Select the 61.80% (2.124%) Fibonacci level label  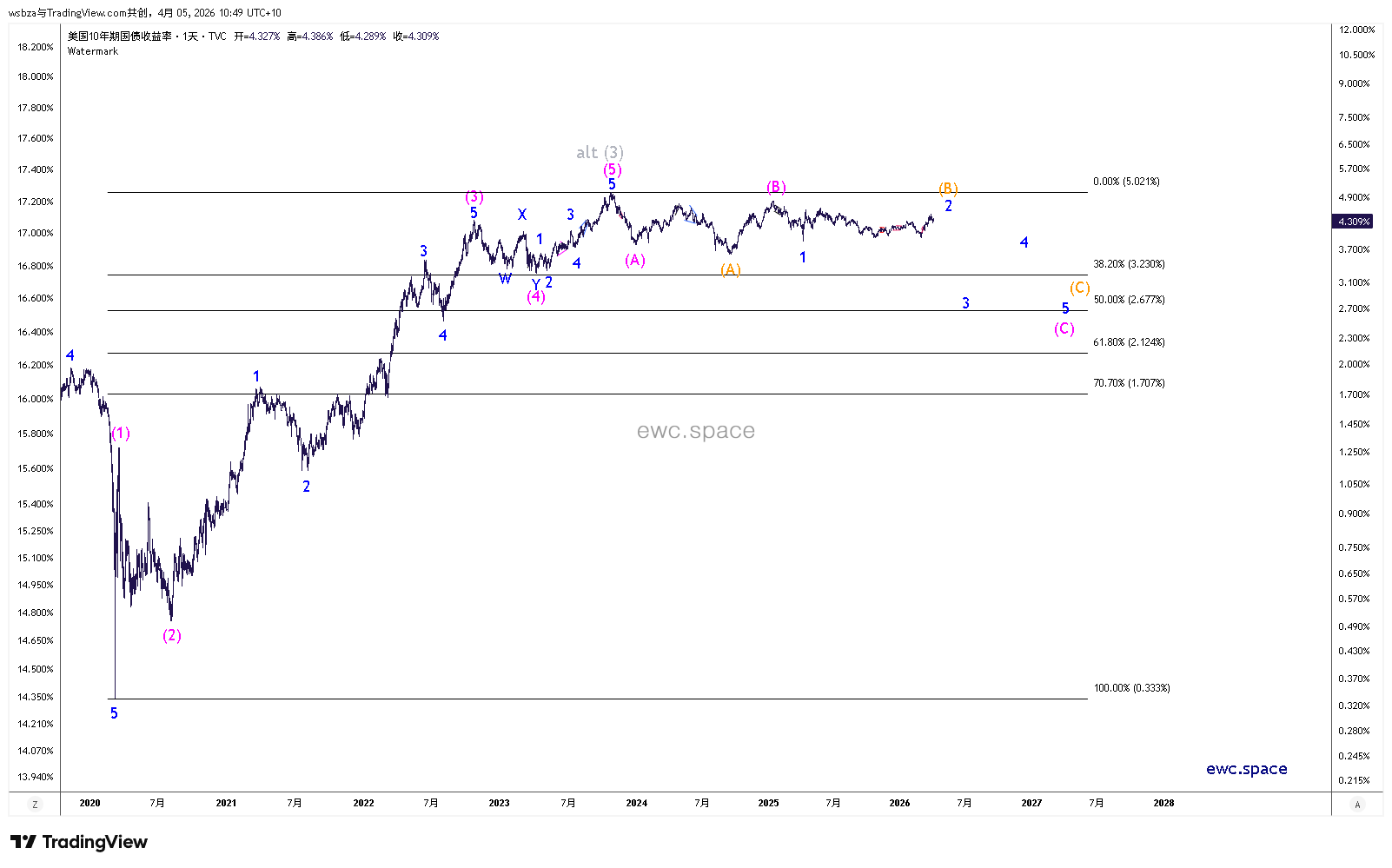pos(1129,342)
